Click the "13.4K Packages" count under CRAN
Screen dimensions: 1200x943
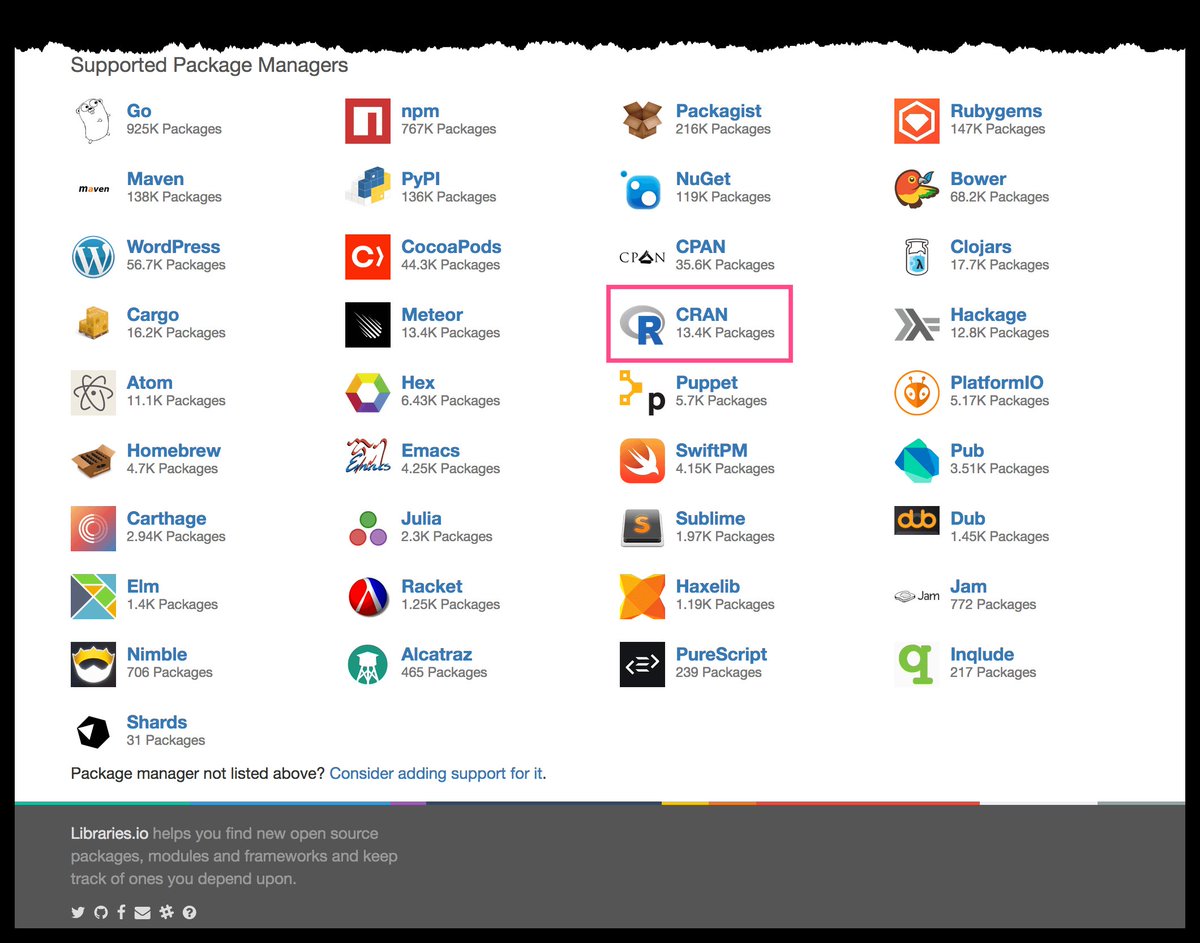click(725, 333)
